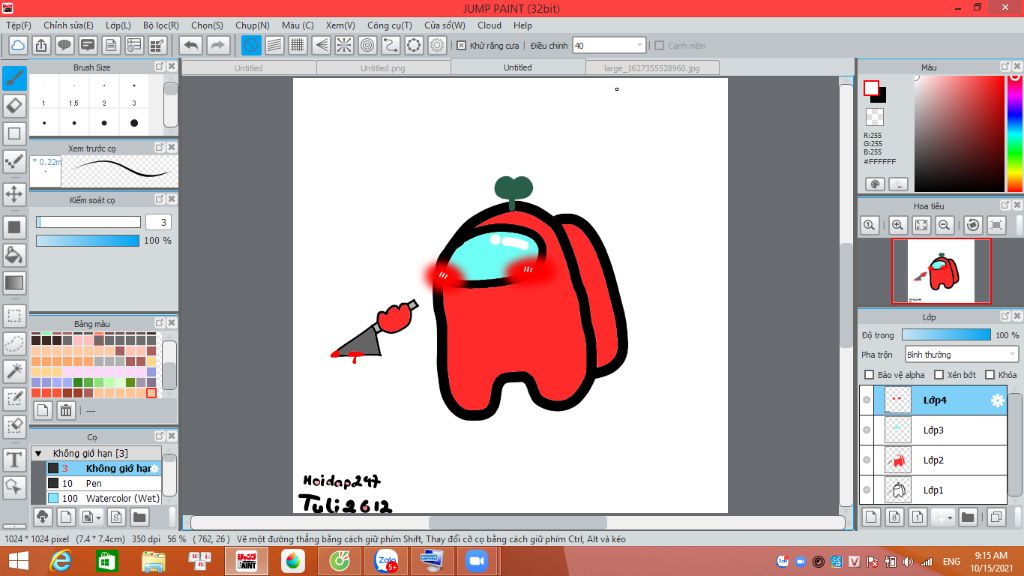Click the Độ trong opacity slider

click(946, 334)
